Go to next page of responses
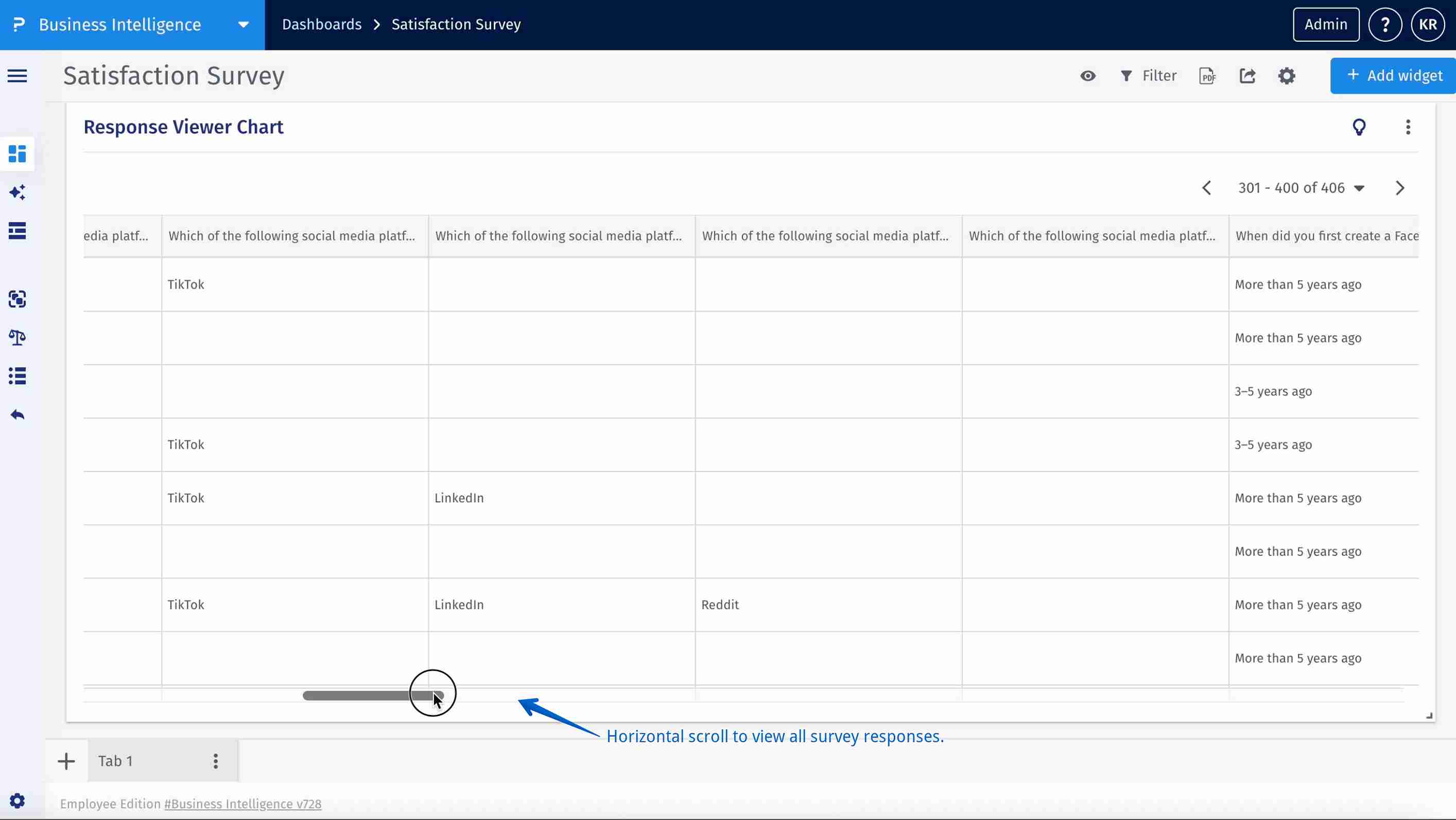Viewport: 1456px width, 820px height. (x=1399, y=188)
